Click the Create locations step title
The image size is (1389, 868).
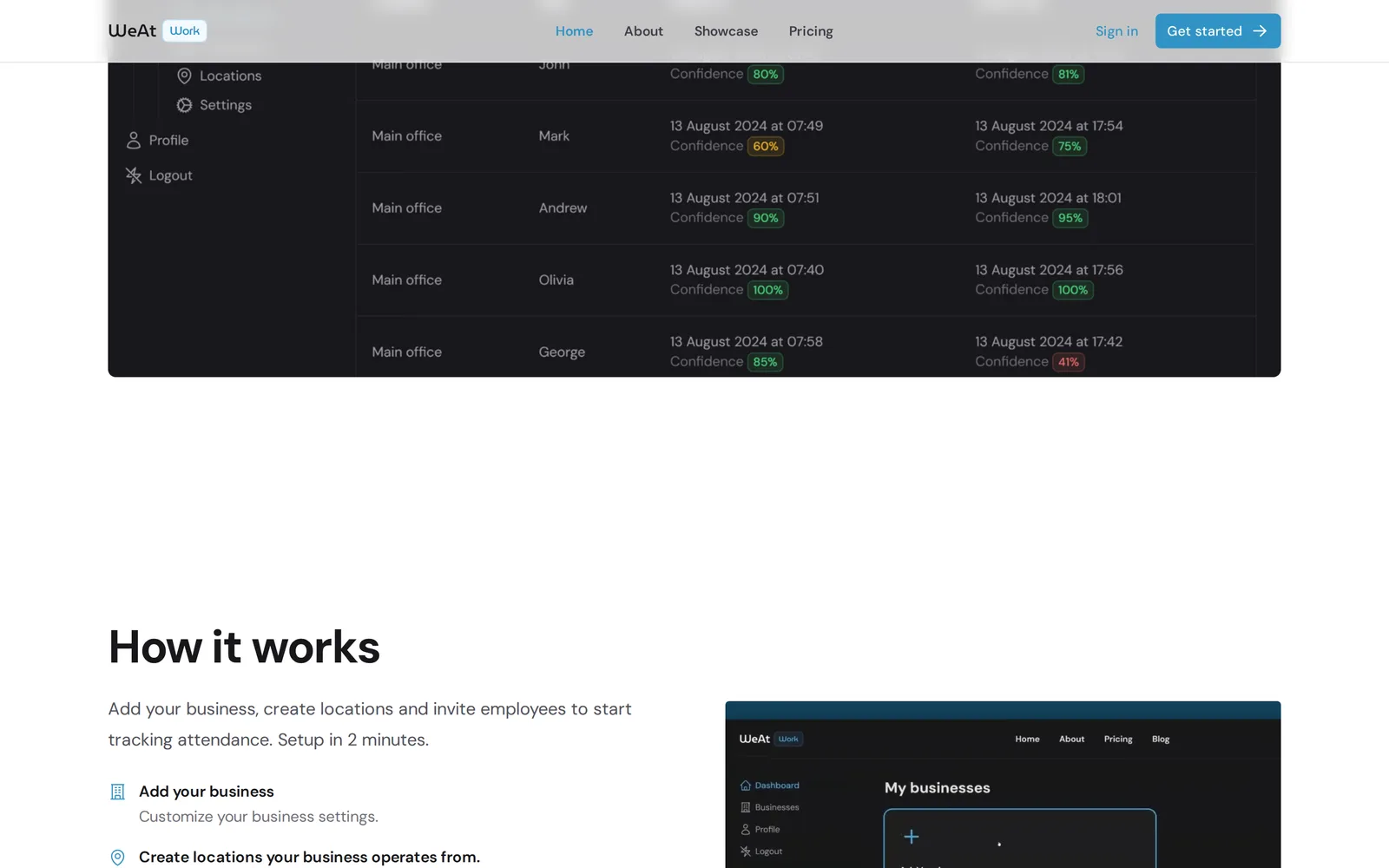pyautogui.click(x=309, y=858)
